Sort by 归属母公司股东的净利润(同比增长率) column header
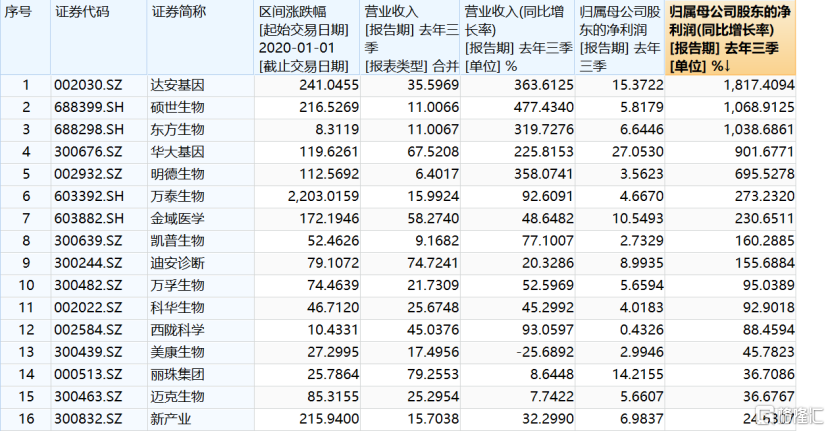830x432 pixels. click(730, 38)
